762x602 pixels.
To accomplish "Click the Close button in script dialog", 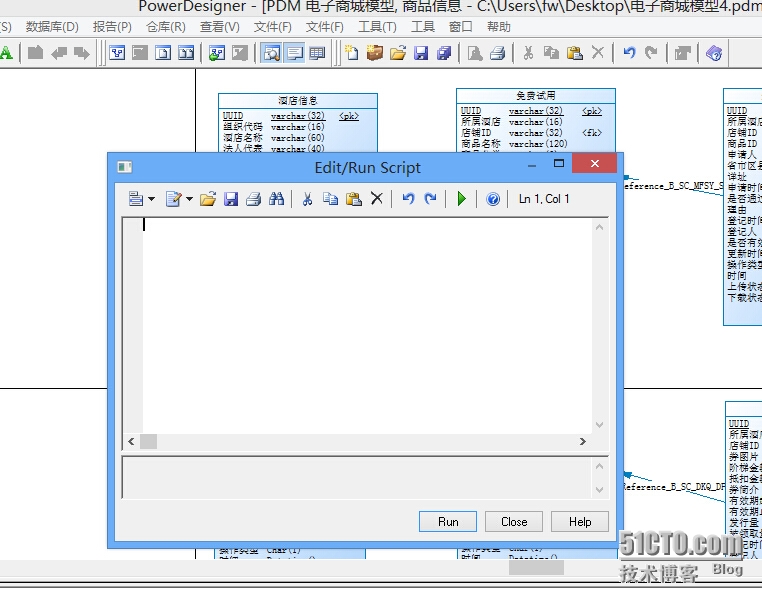I will click(514, 521).
